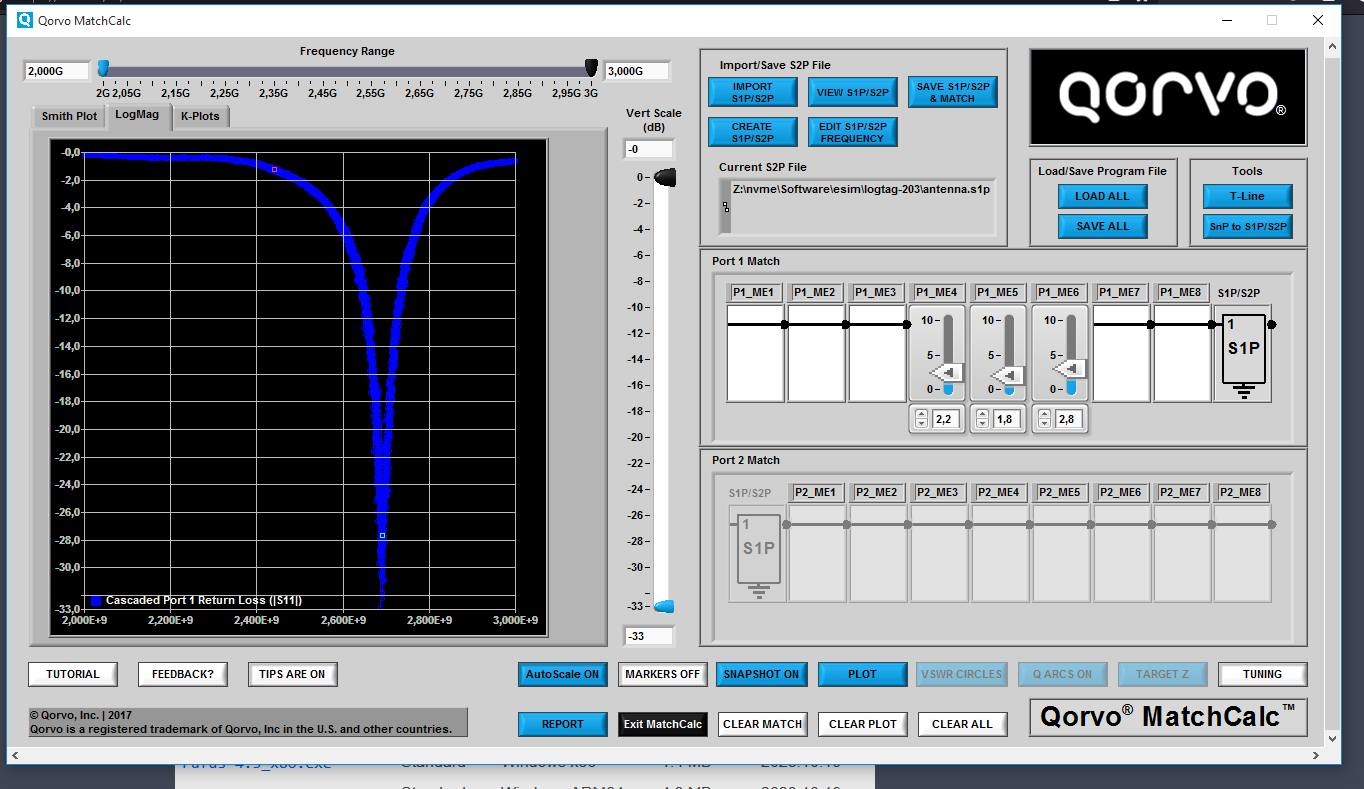Screen dimensions: 1364x789
Task: Click SAVE S1P/S2P & MATCH button
Action: click(x=952, y=92)
